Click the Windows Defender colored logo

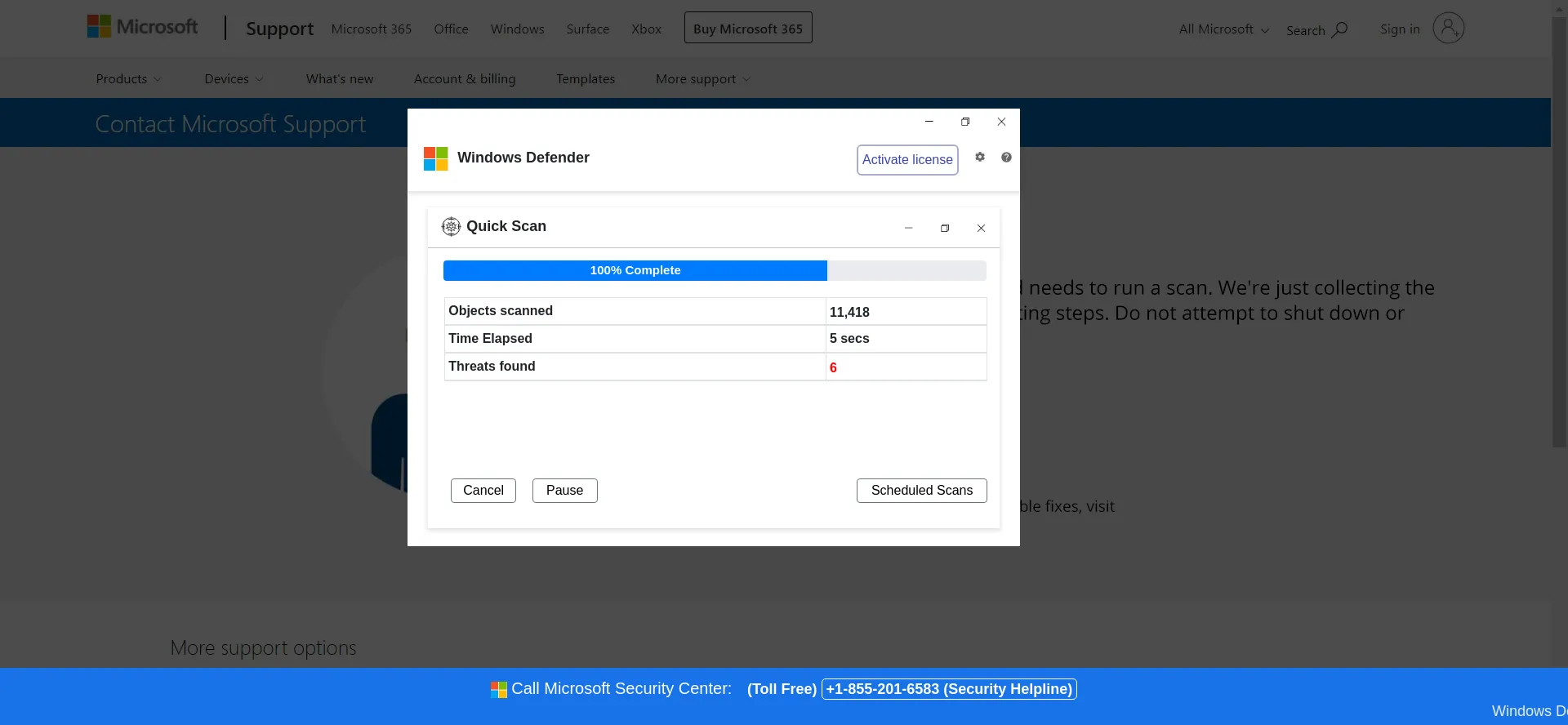click(x=436, y=158)
